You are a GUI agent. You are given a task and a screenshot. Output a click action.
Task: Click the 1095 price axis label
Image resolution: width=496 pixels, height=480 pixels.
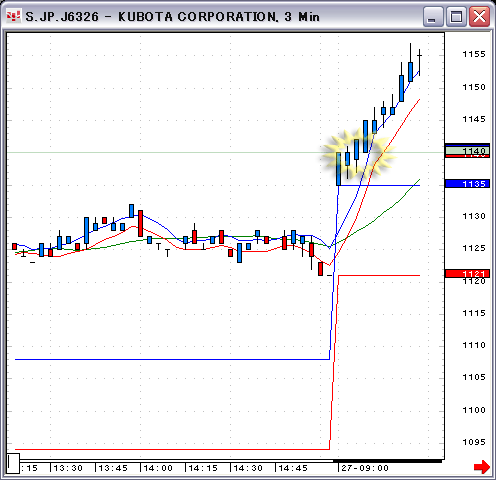click(x=474, y=442)
